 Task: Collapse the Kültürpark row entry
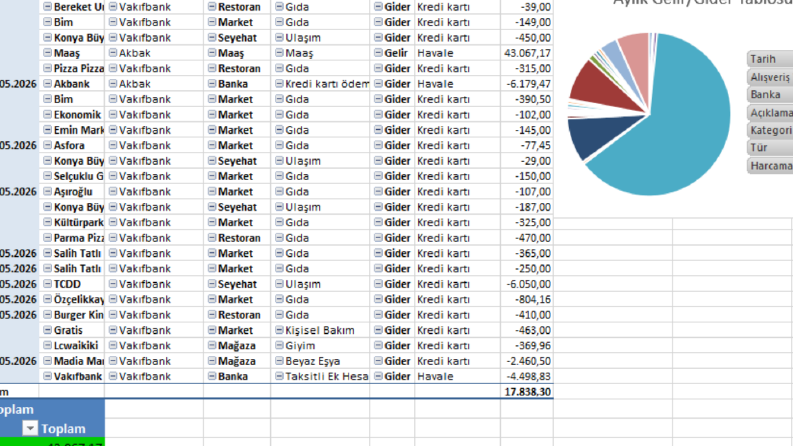pos(48,222)
